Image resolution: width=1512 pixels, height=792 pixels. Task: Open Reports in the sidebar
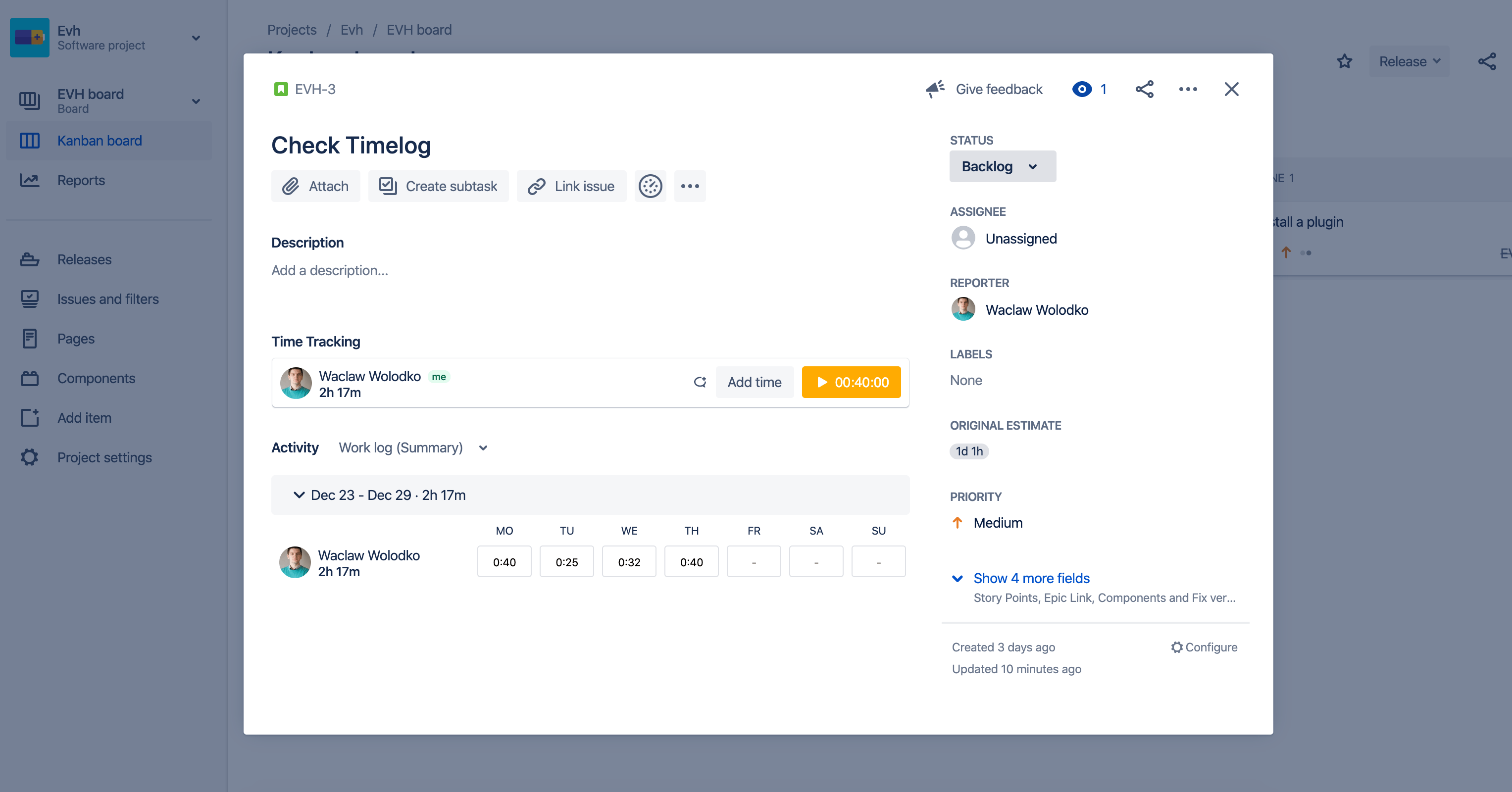[x=81, y=180]
